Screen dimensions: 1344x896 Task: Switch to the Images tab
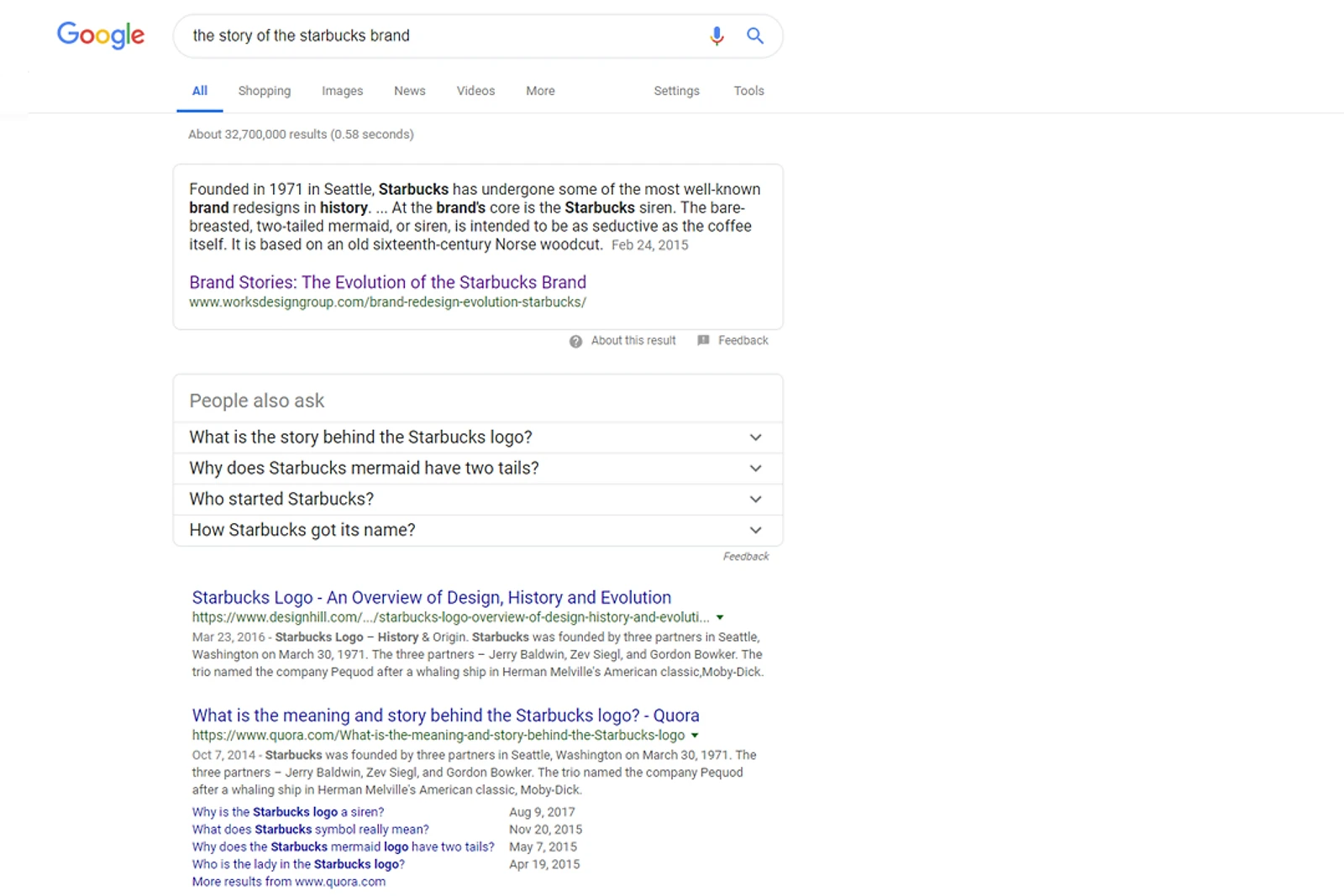click(343, 91)
